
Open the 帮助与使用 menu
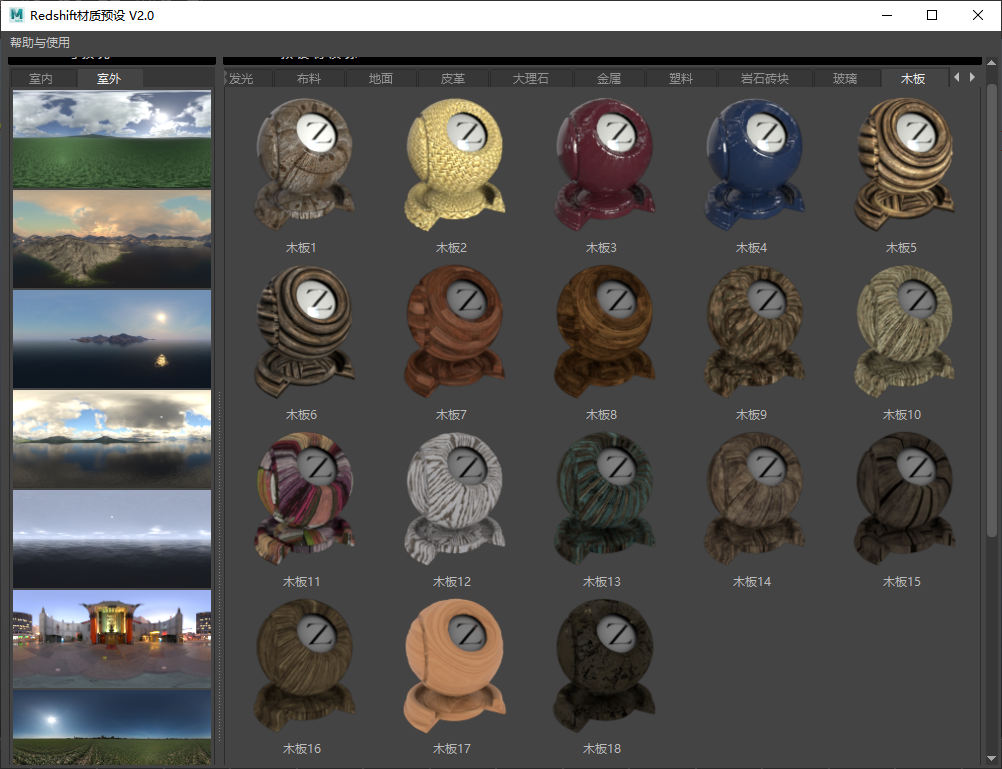pos(40,42)
